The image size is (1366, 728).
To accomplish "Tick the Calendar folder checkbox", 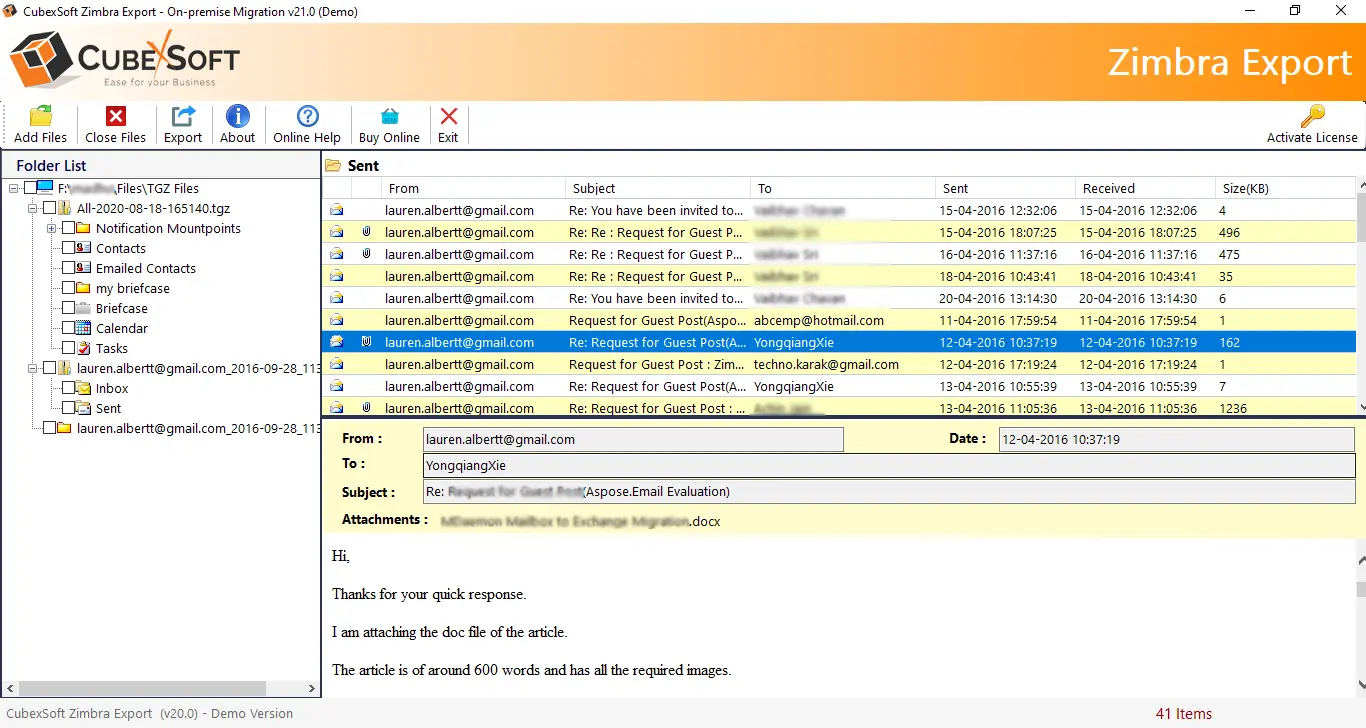I will coord(69,328).
